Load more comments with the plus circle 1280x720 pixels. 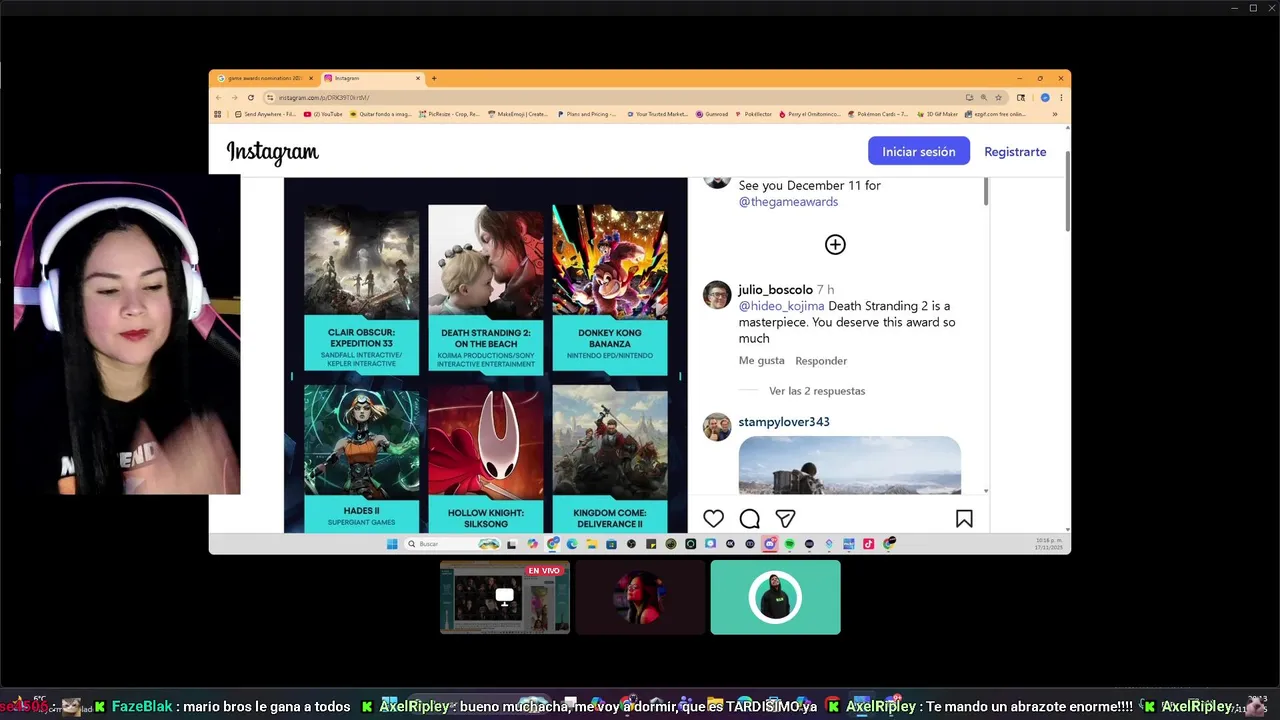coord(835,244)
